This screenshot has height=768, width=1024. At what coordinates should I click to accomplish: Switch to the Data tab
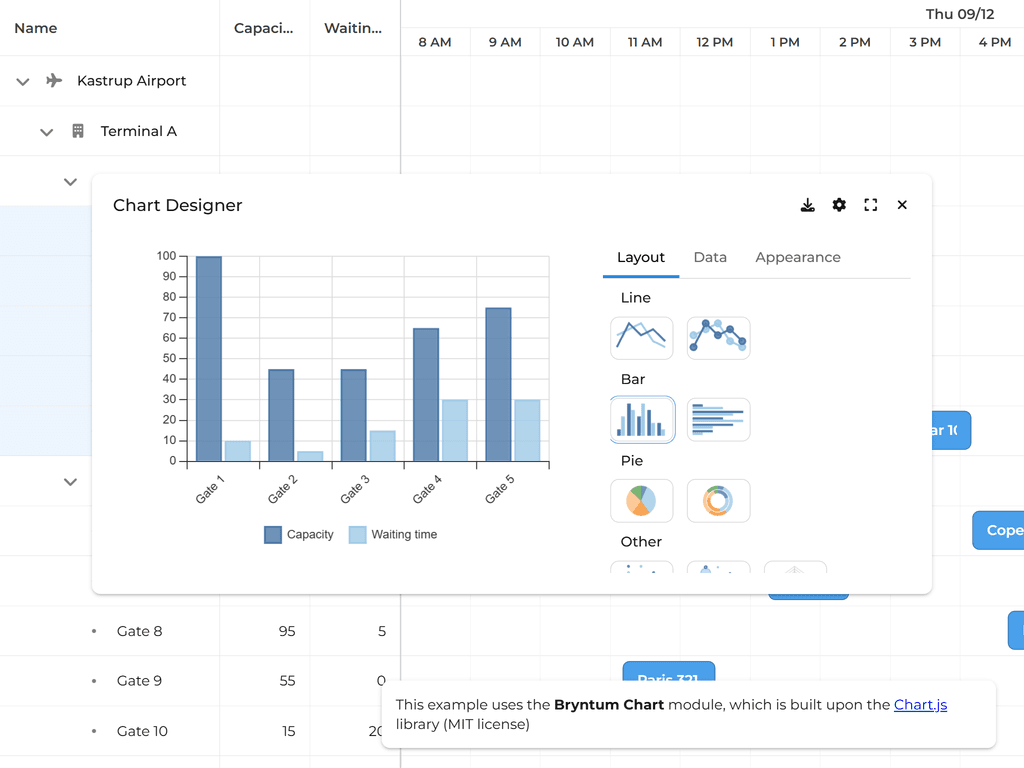[x=710, y=257]
